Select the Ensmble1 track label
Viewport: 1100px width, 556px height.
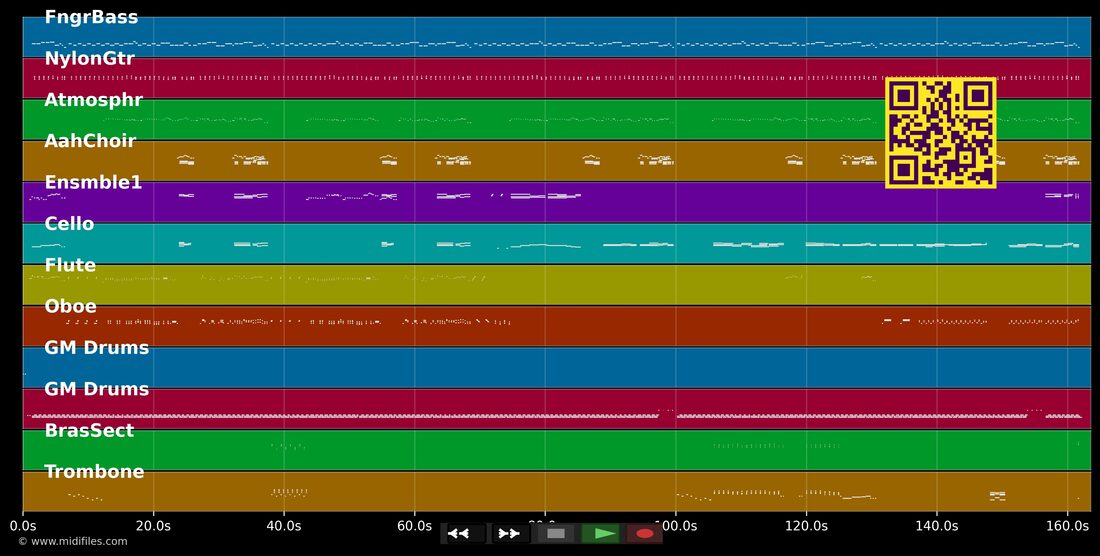[x=93, y=183]
